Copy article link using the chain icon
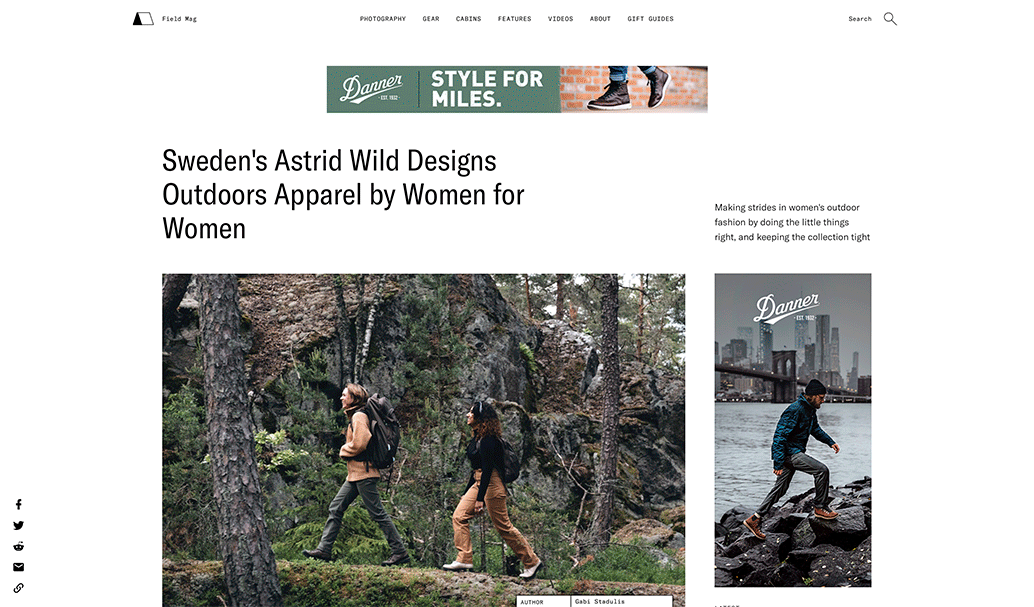 [x=18, y=588]
